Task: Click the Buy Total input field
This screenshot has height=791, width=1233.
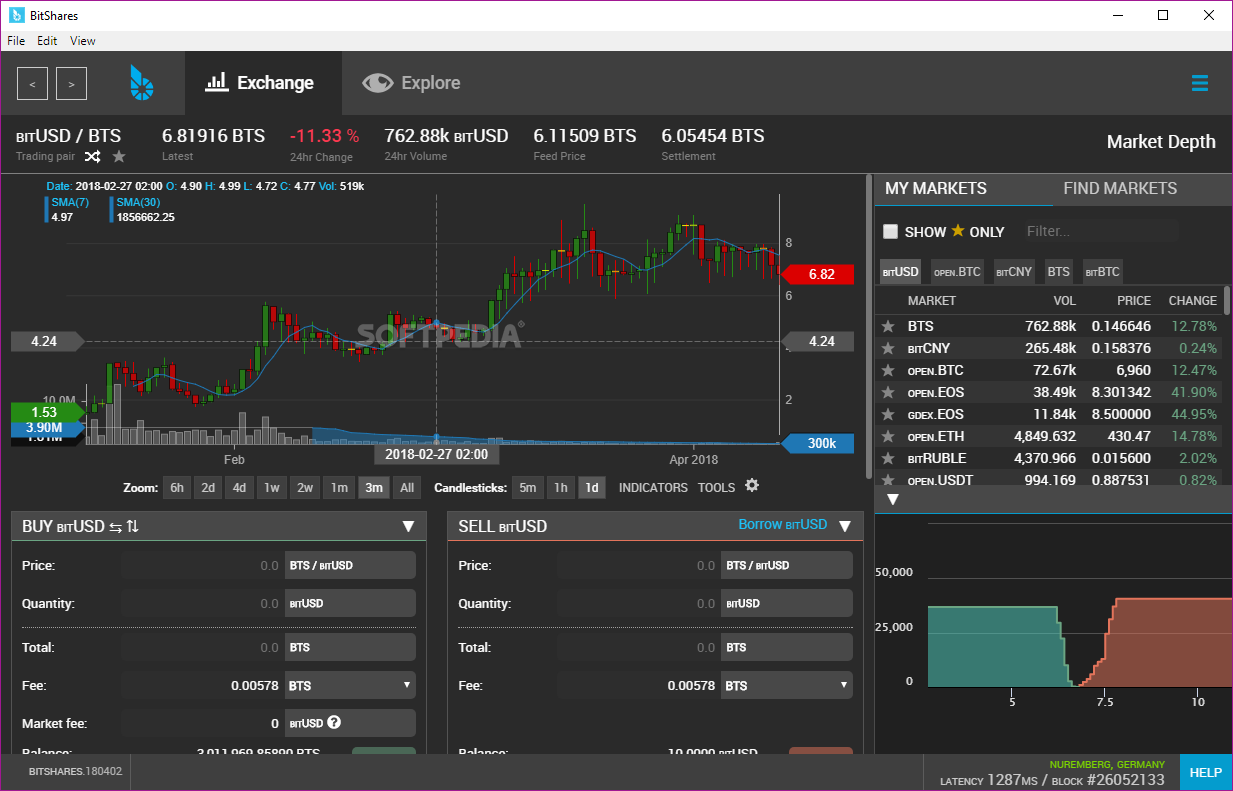Action: click(203, 647)
